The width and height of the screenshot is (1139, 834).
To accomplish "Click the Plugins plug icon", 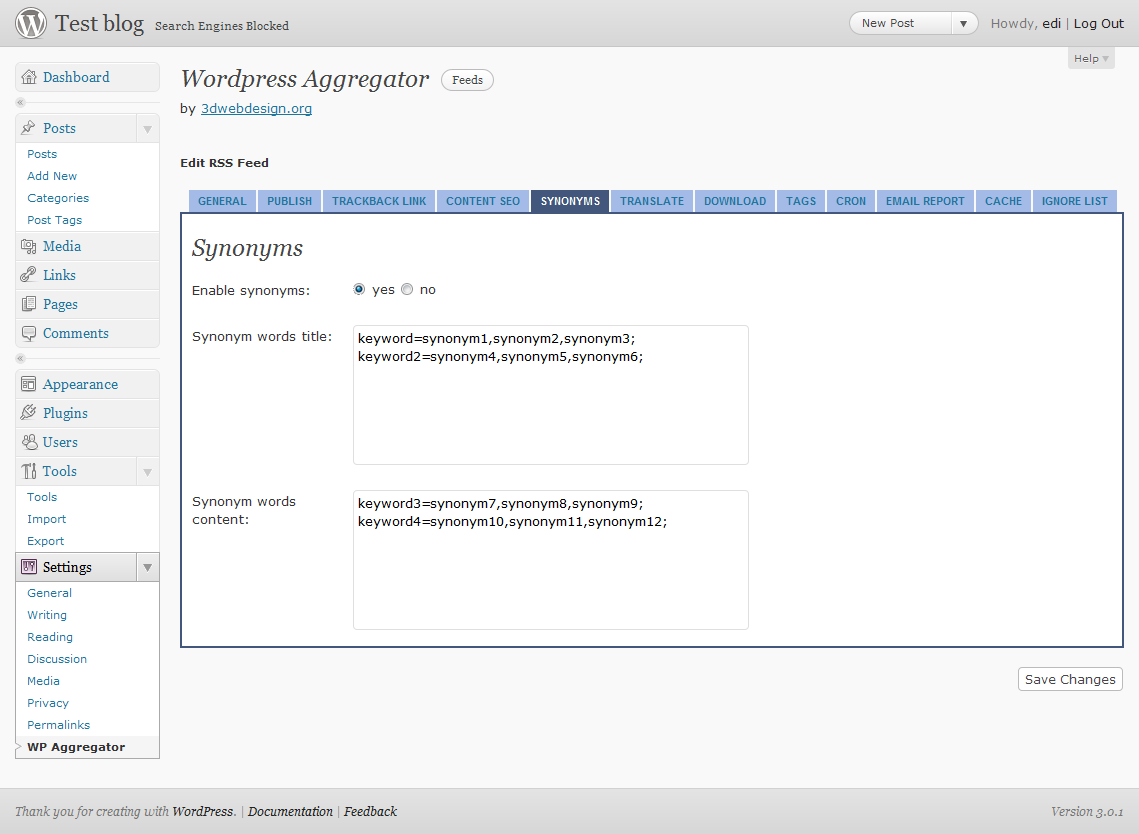I will (28, 413).
